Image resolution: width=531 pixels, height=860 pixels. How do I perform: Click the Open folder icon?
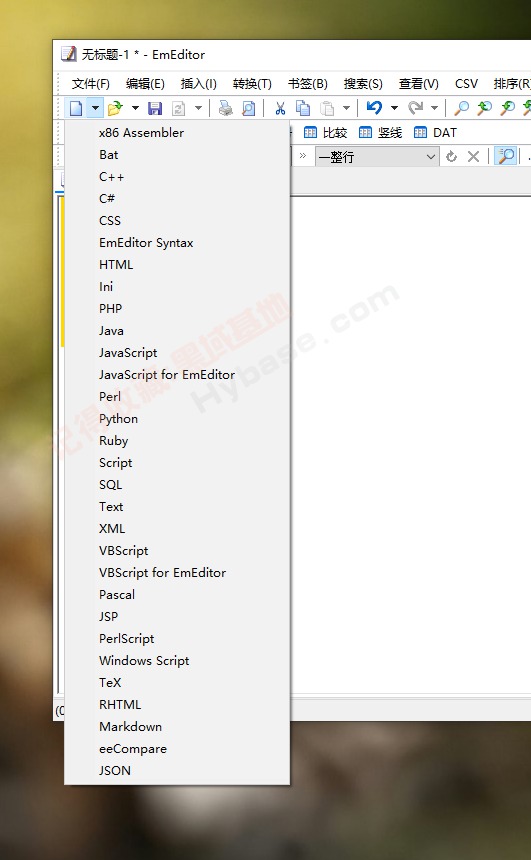coord(115,108)
